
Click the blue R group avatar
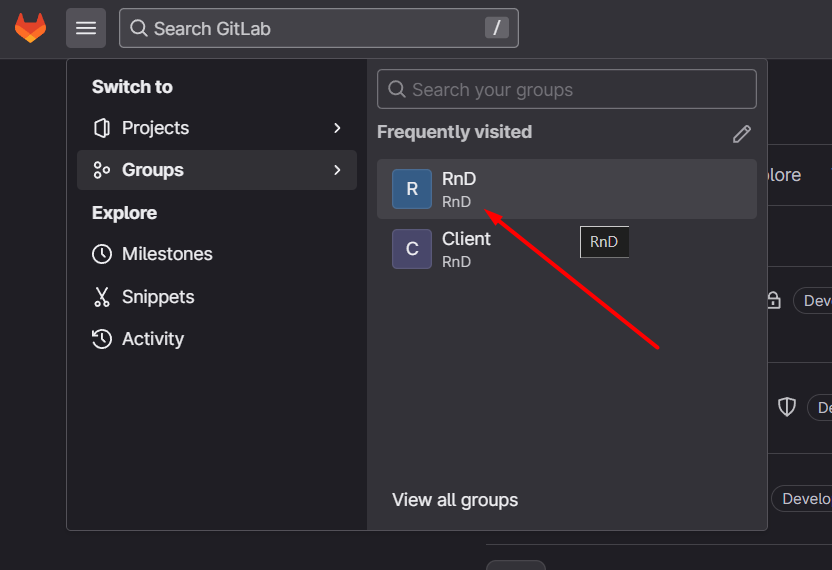412,189
